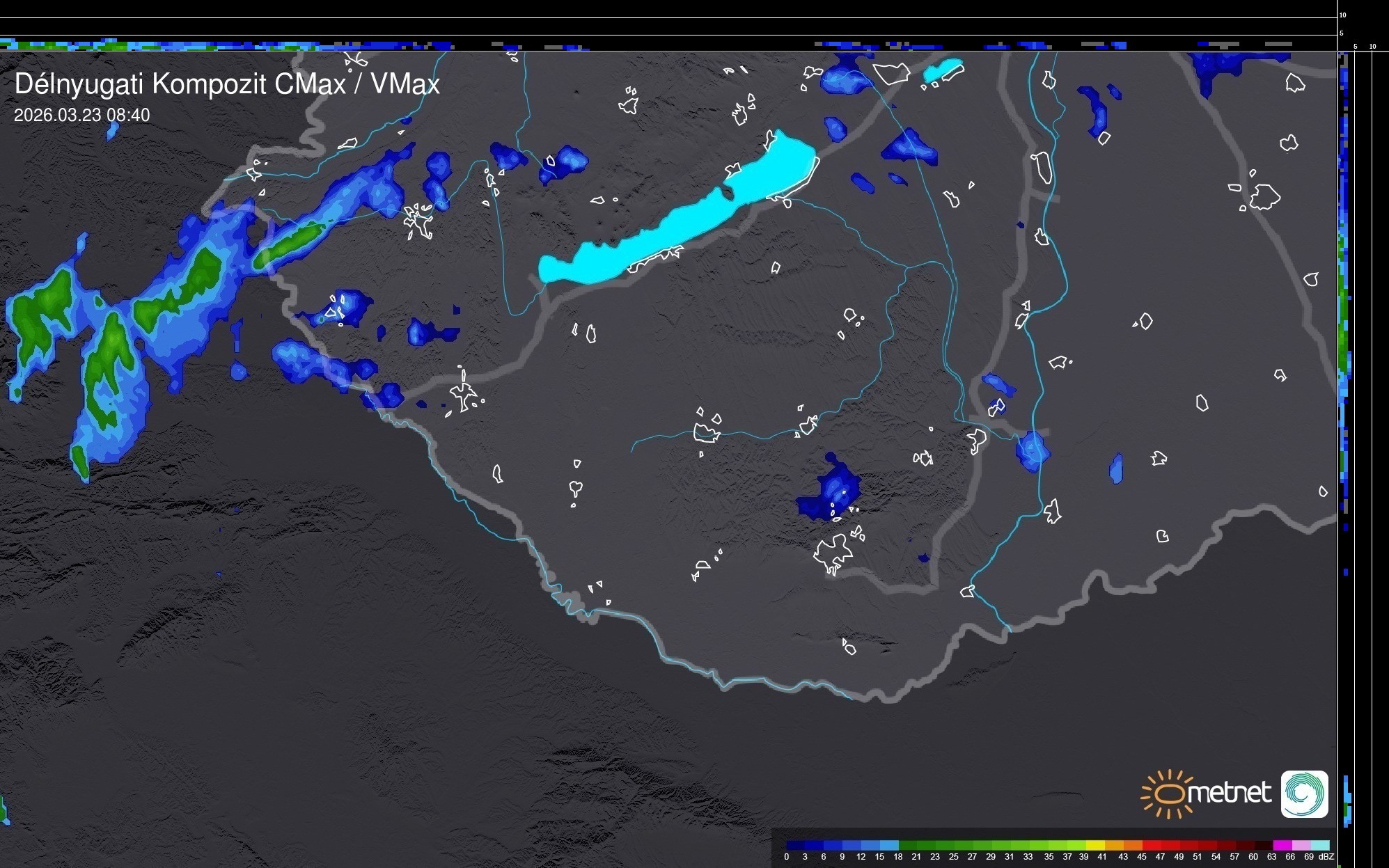Screen dimensions: 1389x868
Task: Click the orange 41 dBZ legend swatch
Action: pos(1114,845)
